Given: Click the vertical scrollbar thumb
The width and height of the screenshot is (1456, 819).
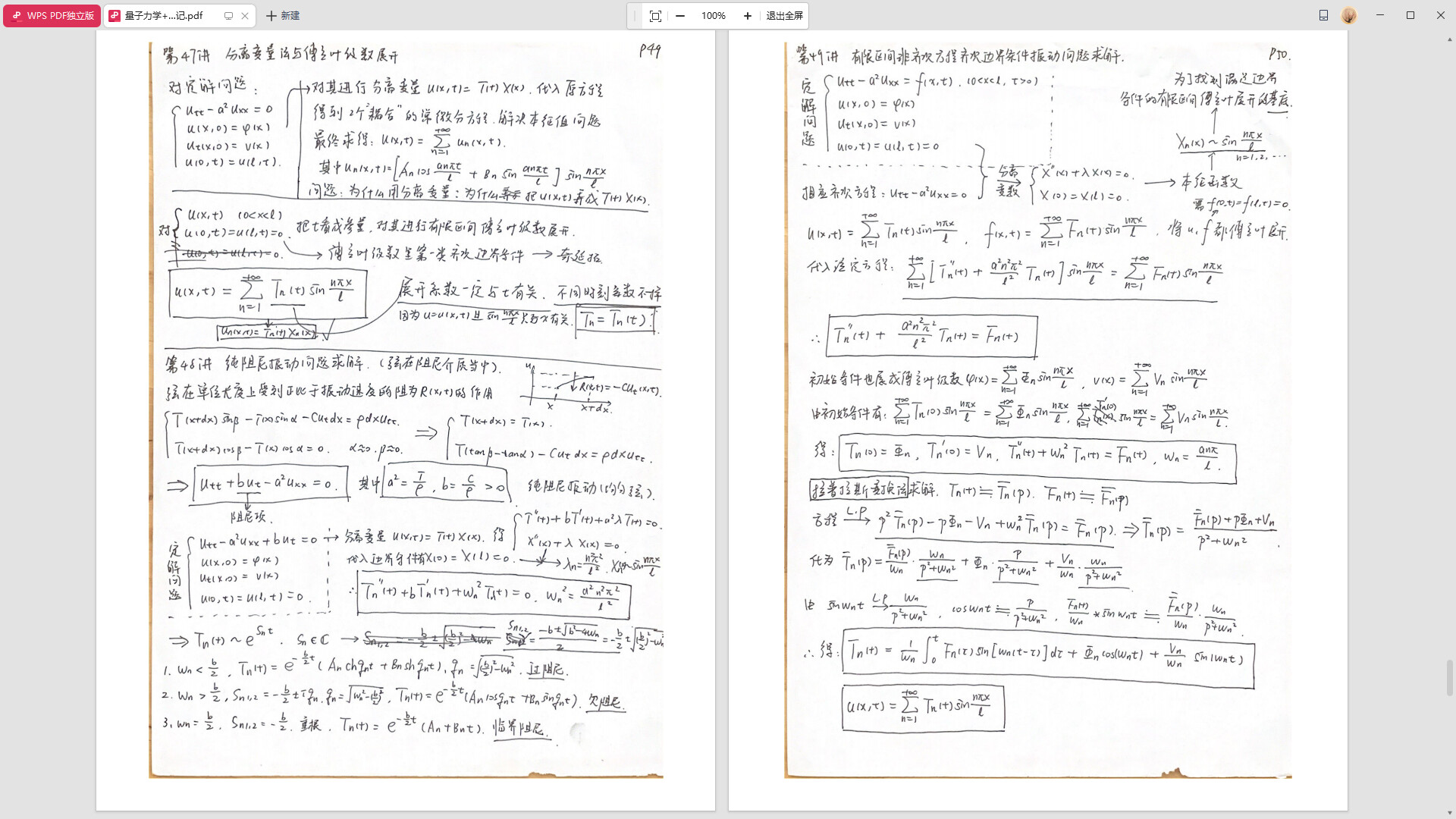Looking at the screenshot, I should coord(1450,677).
